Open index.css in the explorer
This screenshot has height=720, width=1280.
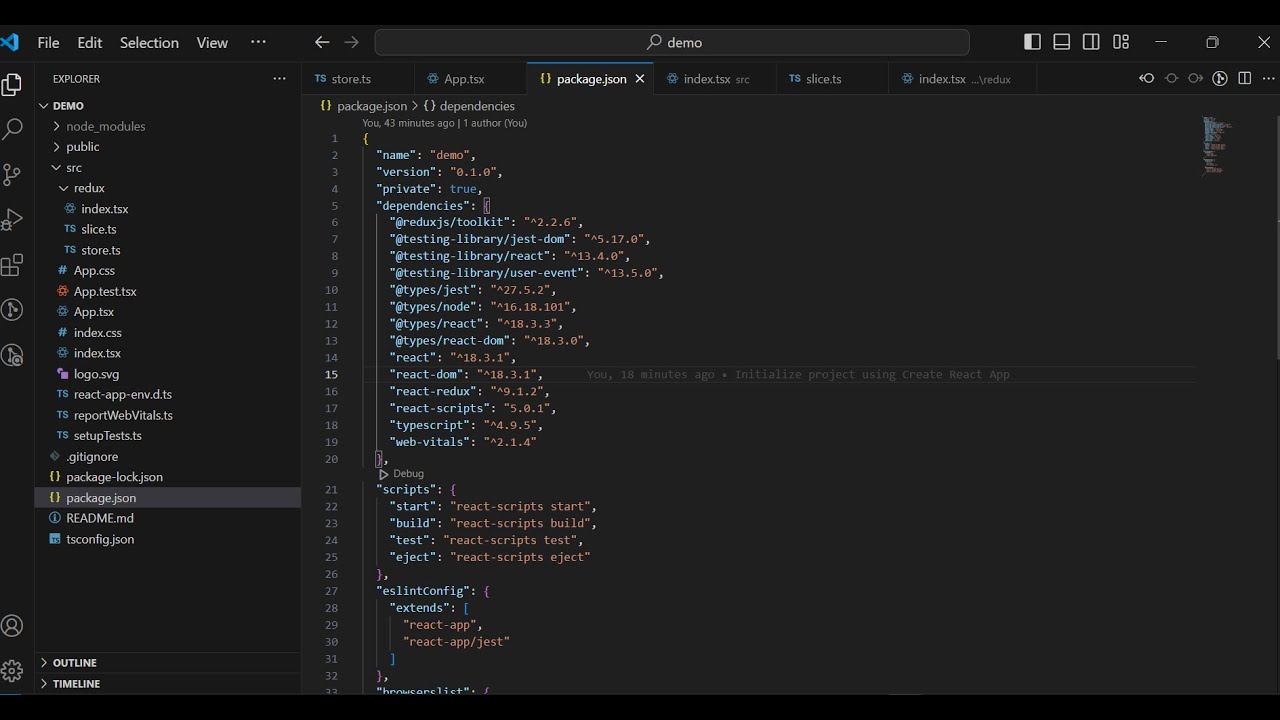pos(168,332)
